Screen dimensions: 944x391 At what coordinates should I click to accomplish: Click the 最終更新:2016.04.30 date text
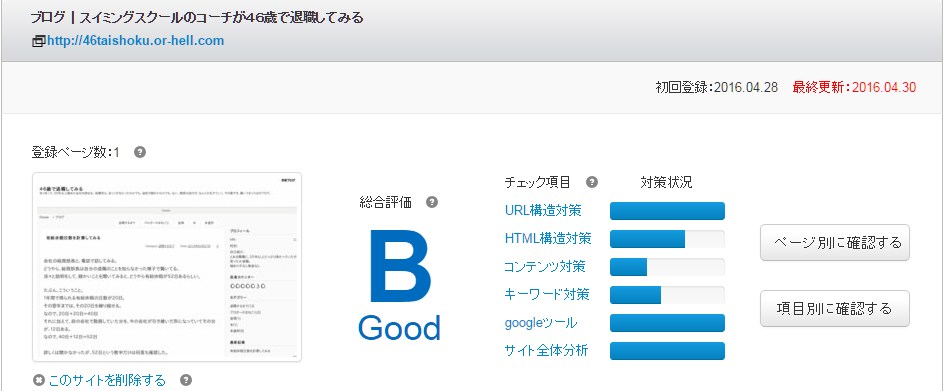(x=854, y=87)
